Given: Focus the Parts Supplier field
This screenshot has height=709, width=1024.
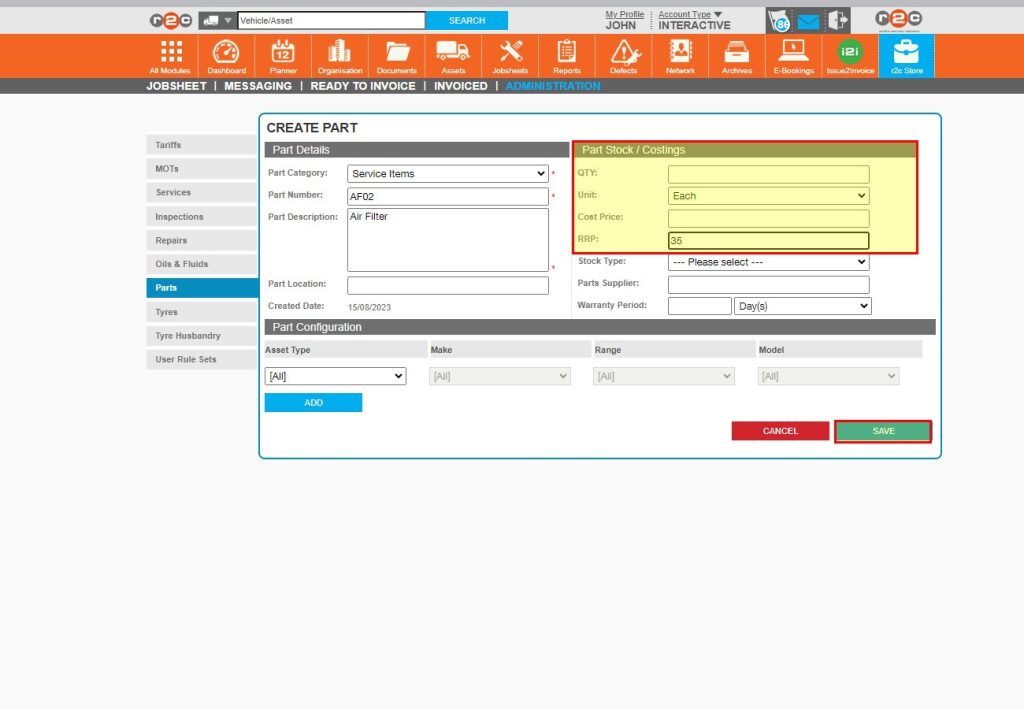Looking at the screenshot, I should click(x=769, y=285).
